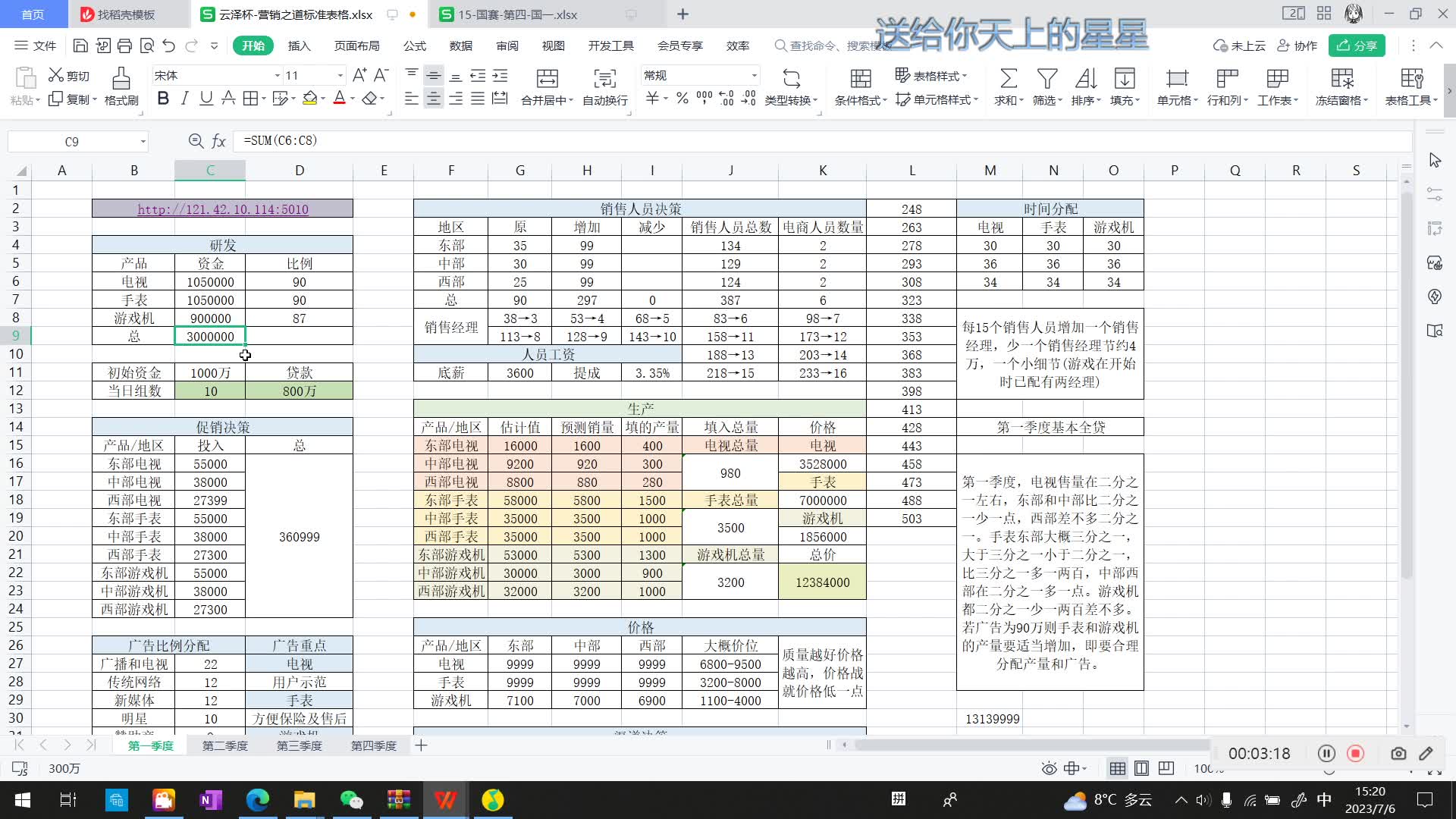This screenshot has width=1456, height=819.
Task: Toggle center horizontal alignment
Action: click(x=433, y=99)
